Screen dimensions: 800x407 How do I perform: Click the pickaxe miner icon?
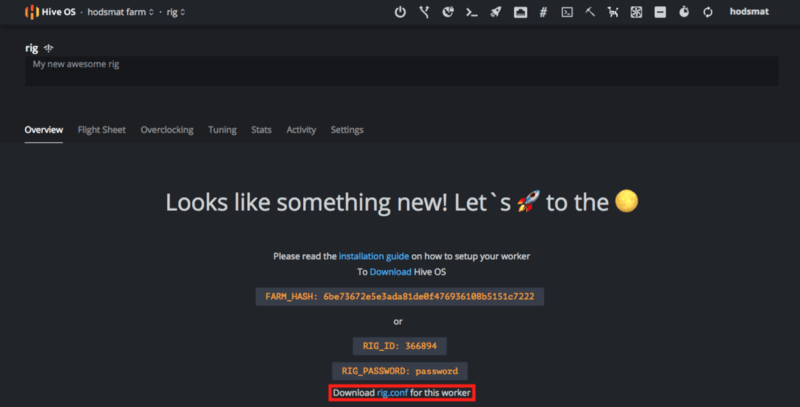pyautogui.click(x=591, y=12)
